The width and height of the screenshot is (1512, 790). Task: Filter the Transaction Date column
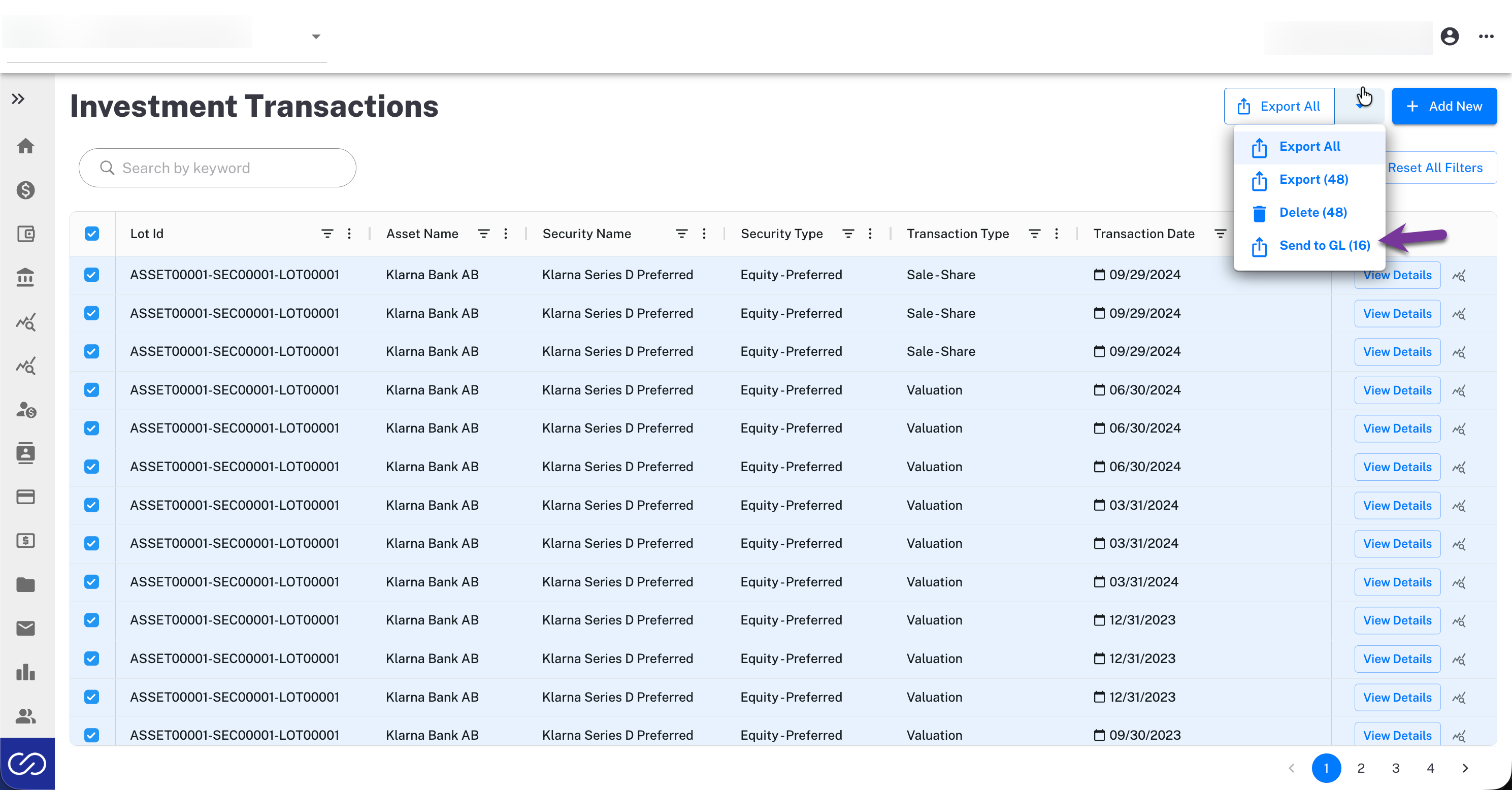[1220, 234]
